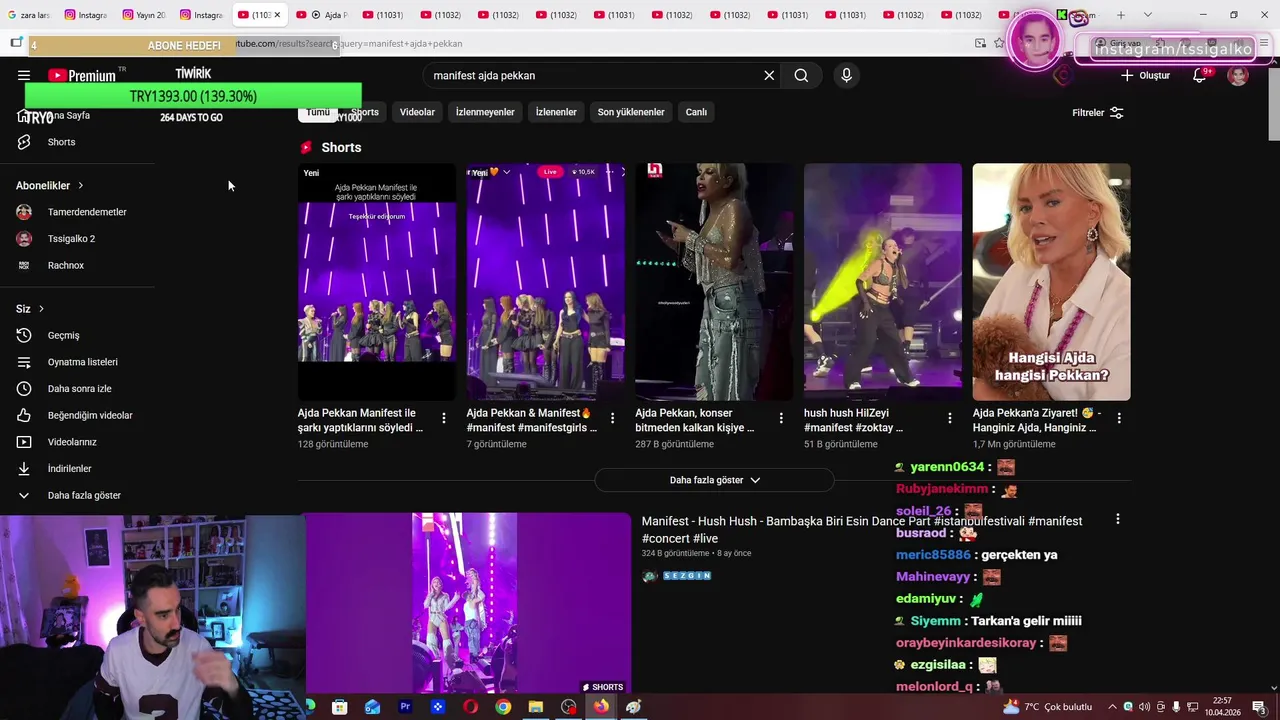
Task: Click the 'hush hush HilZeyi #manifest #zoktay' title
Action: pos(853,420)
